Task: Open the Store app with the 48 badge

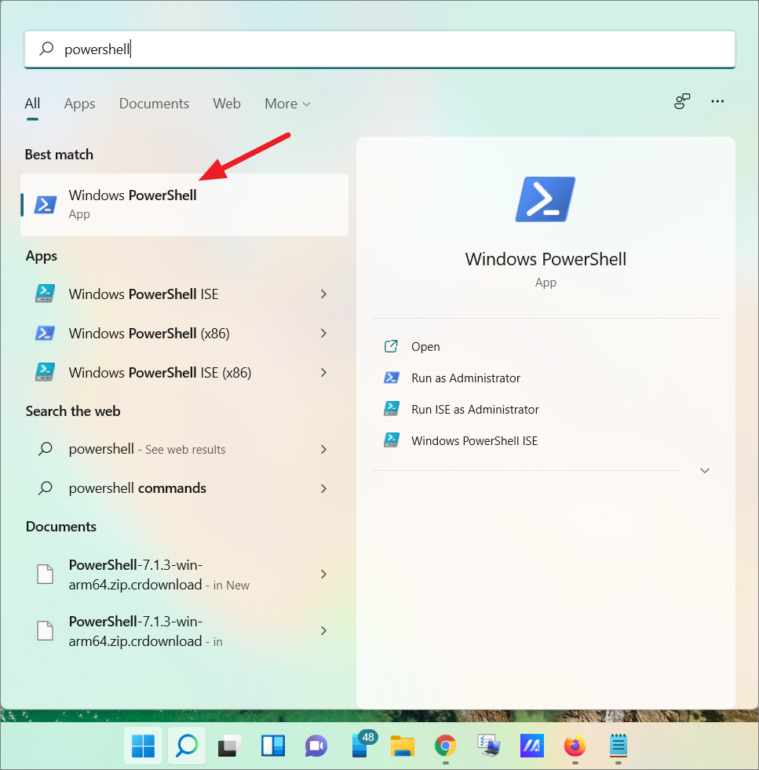Action: tap(363, 744)
